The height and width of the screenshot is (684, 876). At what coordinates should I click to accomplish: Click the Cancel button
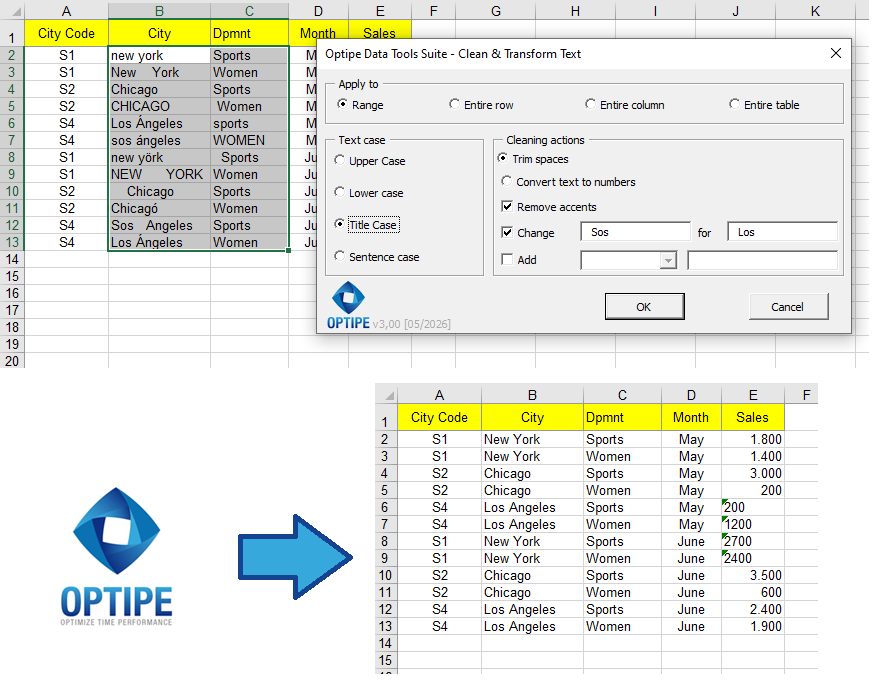click(x=787, y=307)
